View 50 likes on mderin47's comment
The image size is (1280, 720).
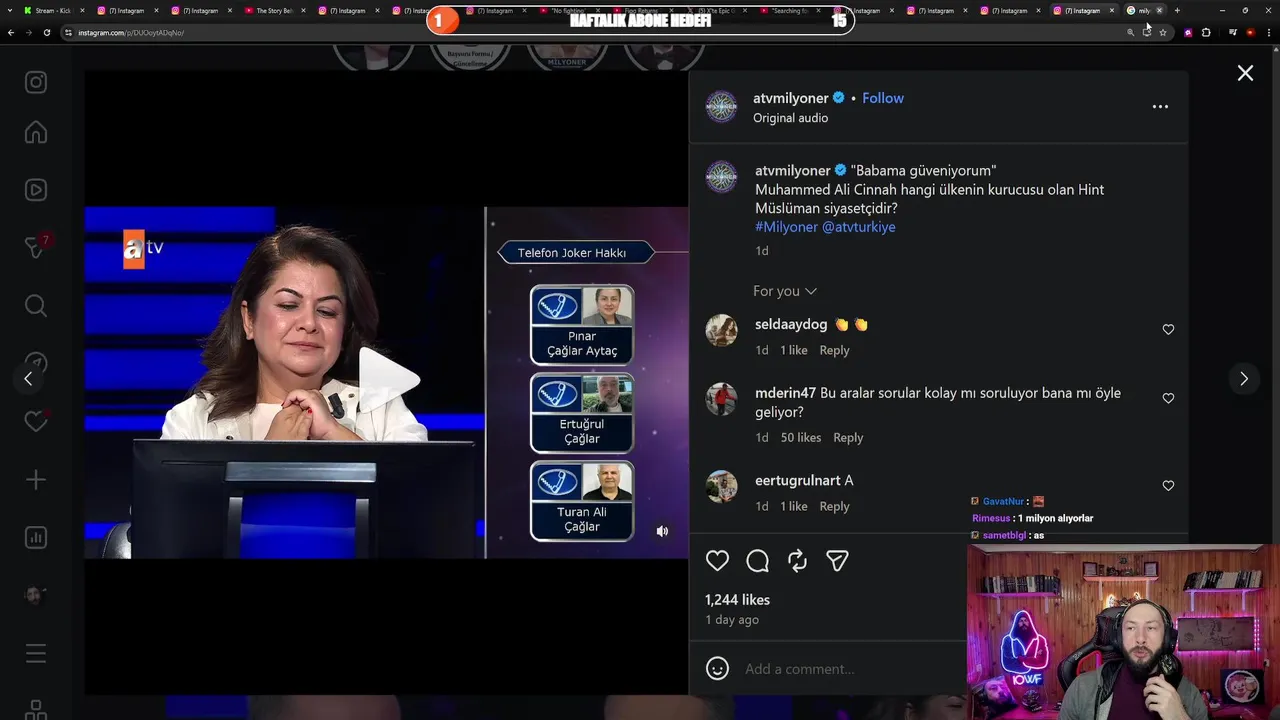801,437
